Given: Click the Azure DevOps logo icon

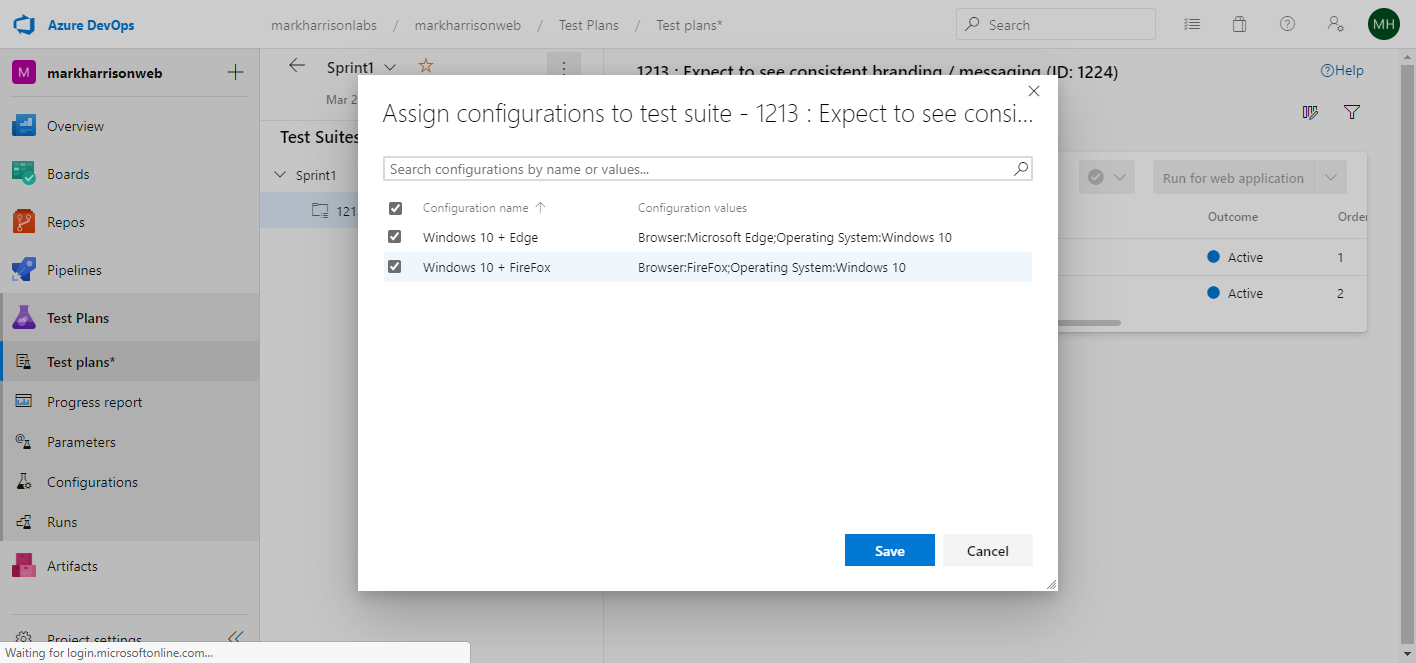Looking at the screenshot, I should click(x=24, y=25).
